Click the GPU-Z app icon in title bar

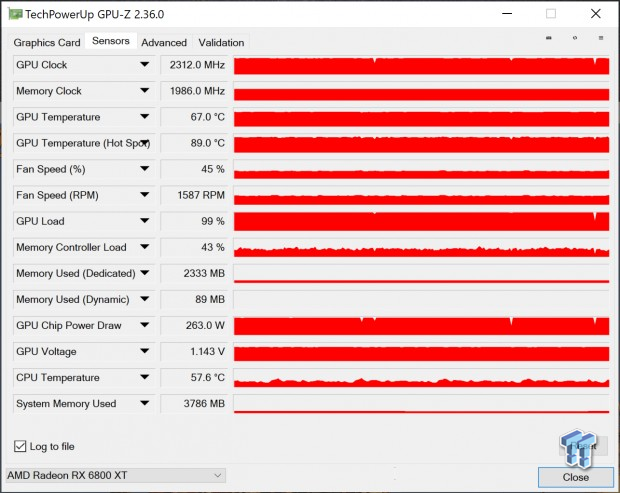15,14
